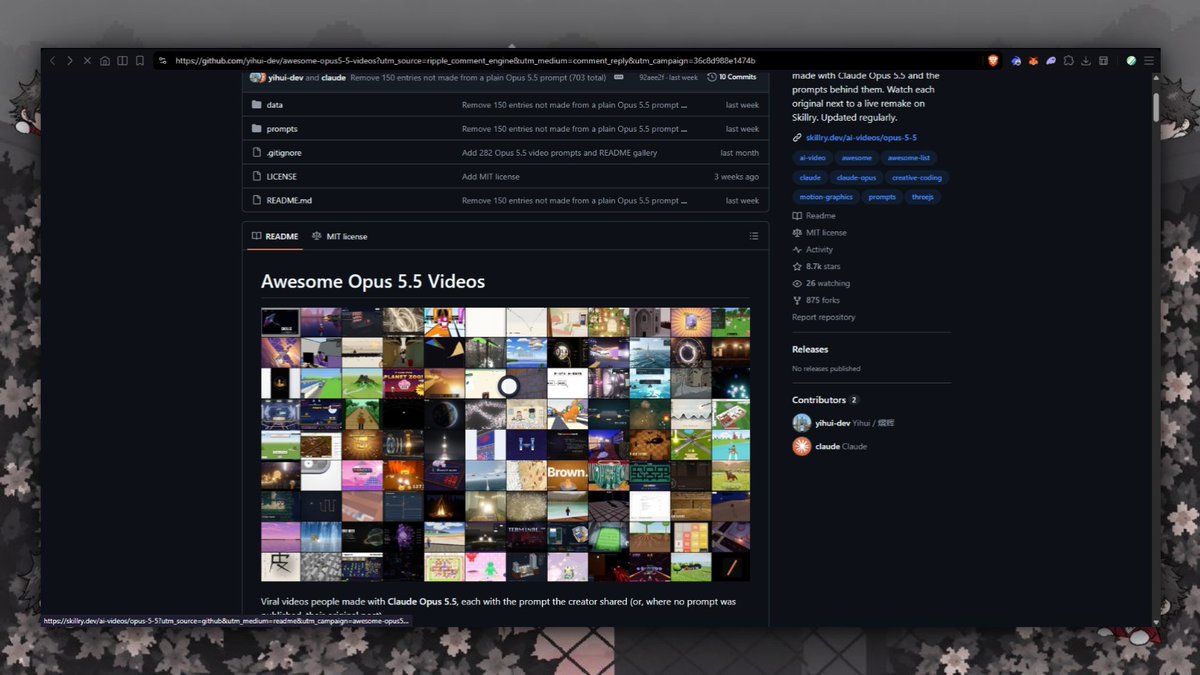
Task: Go back with the browser back arrow
Action: tap(53, 61)
